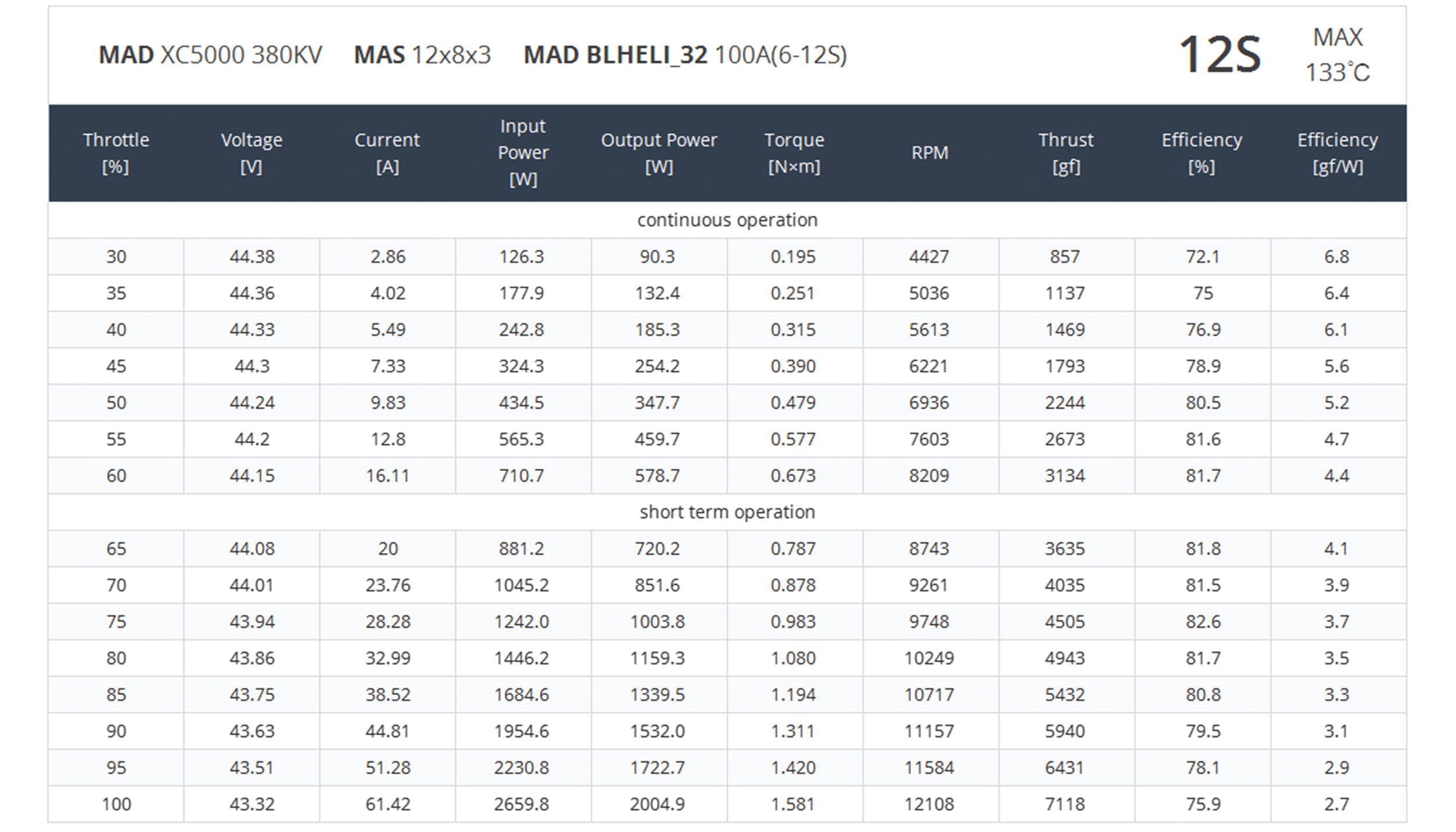
Task: Select the Output Power [W] header
Action: pyautogui.click(x=659, y=153)
